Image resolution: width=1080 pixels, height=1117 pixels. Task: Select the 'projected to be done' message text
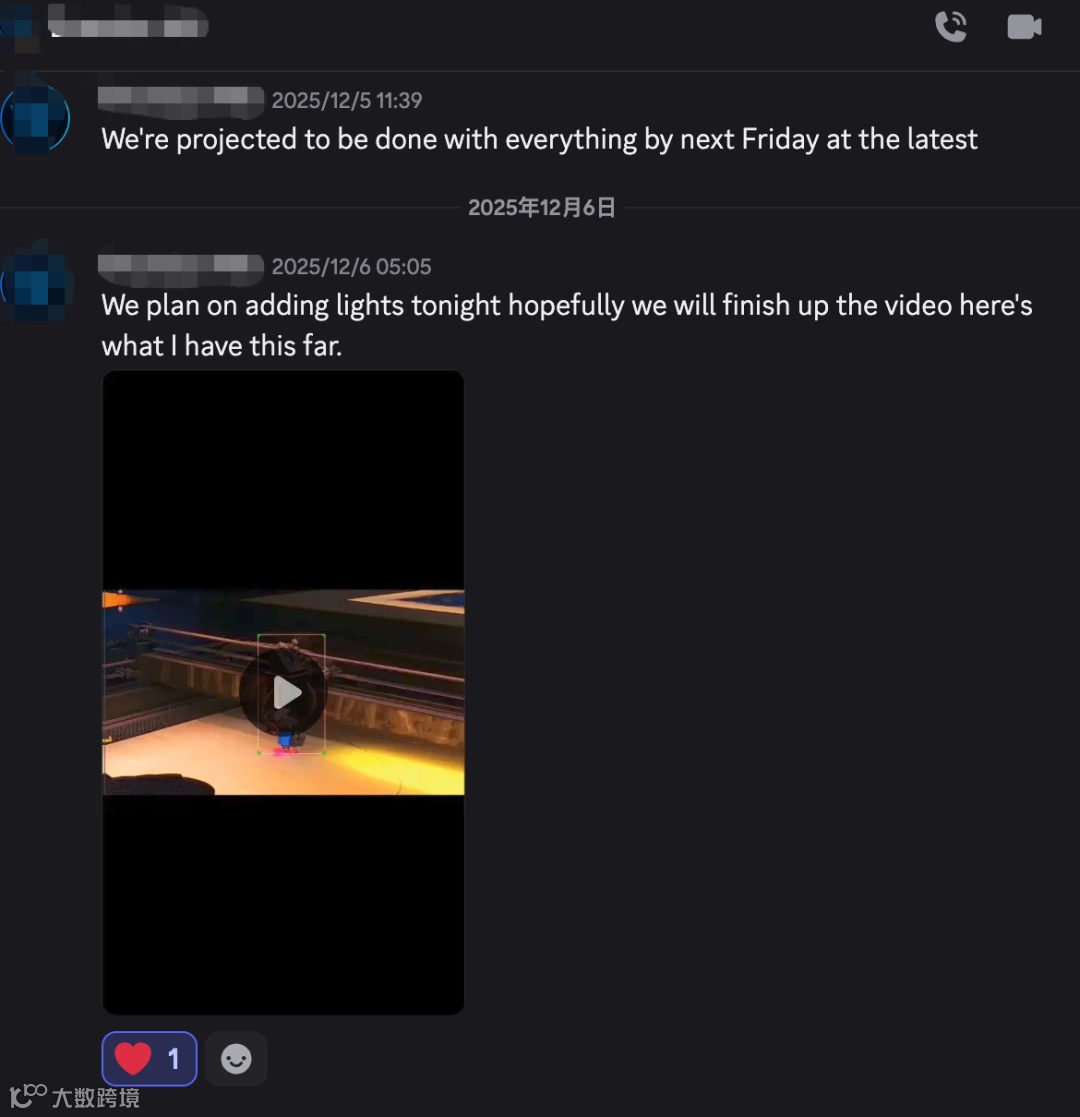pos(539,140)
